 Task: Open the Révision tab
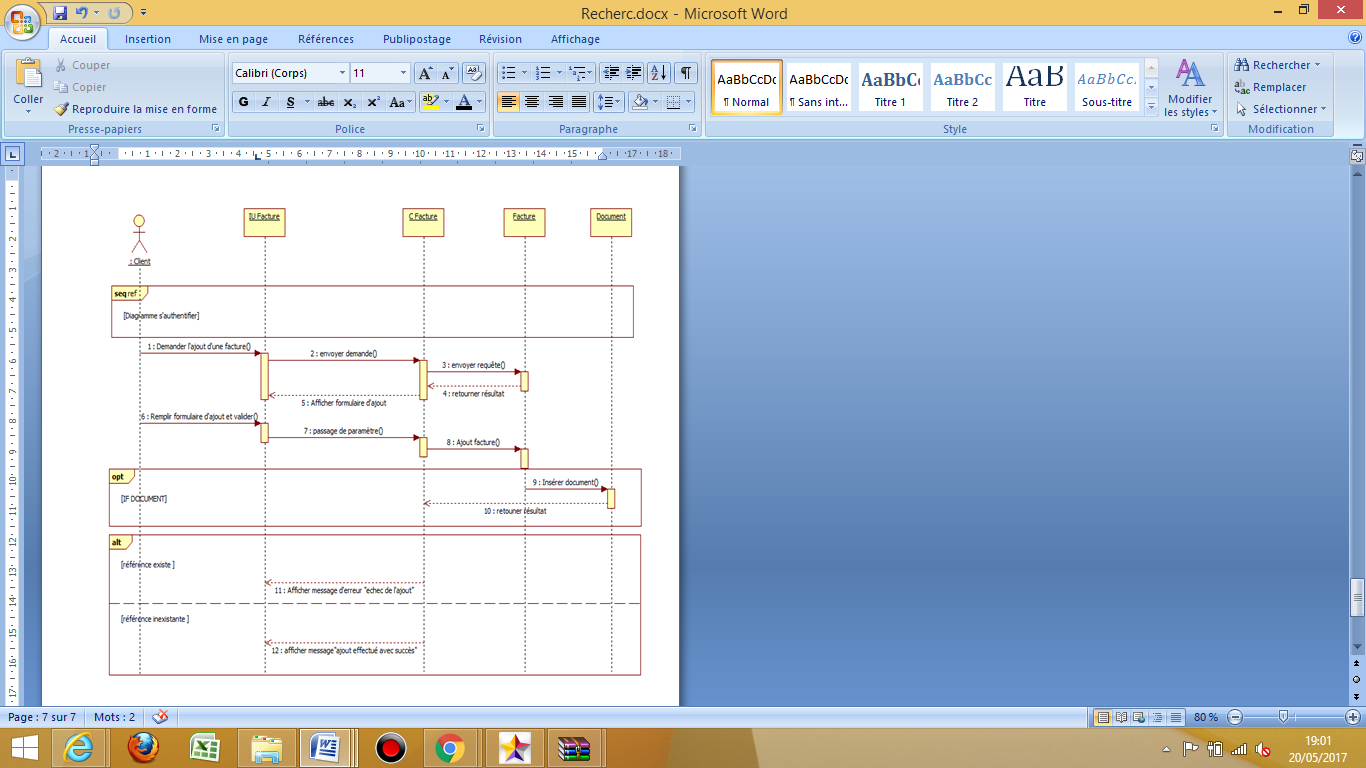(x=500, y=39)
